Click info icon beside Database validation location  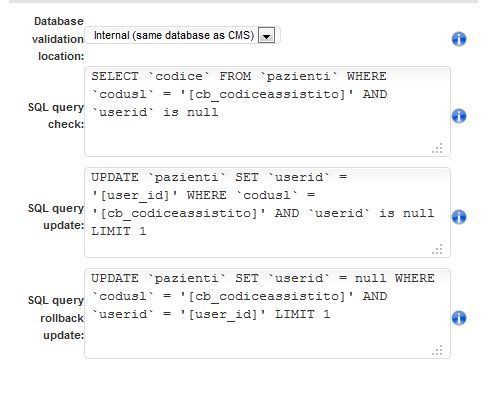(459, 39)
